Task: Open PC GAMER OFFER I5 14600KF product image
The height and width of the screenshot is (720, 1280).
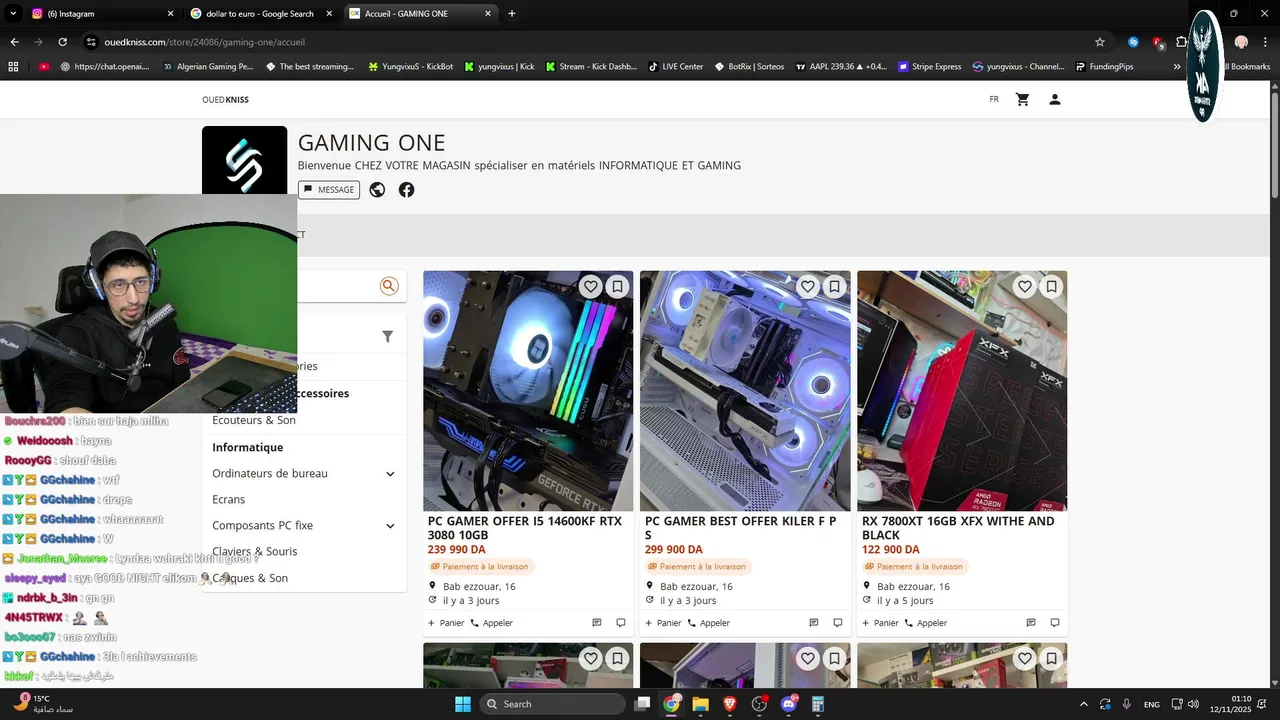Action: tap(528, 391)
